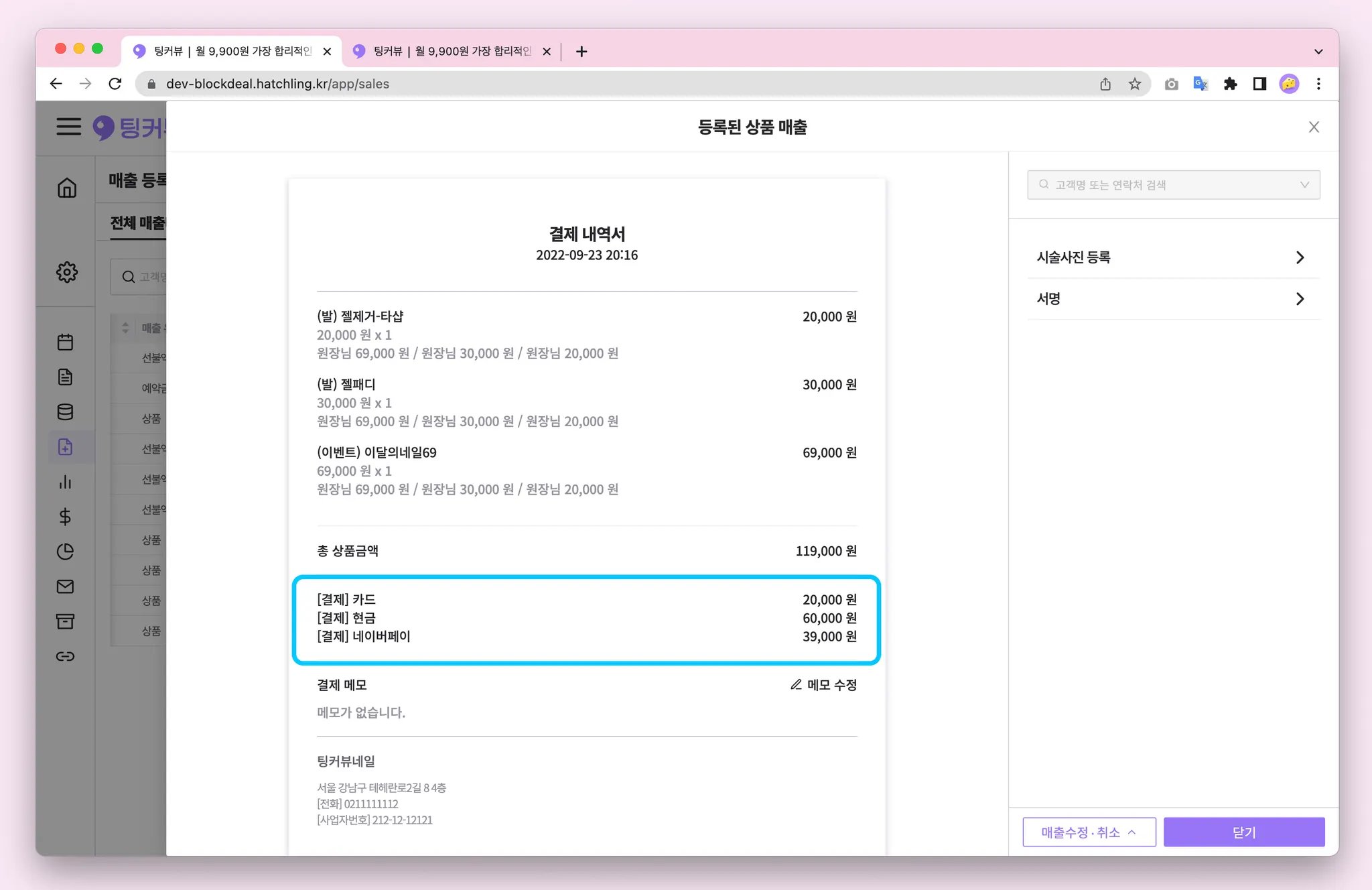Open a new browser tab

[581, 52]
